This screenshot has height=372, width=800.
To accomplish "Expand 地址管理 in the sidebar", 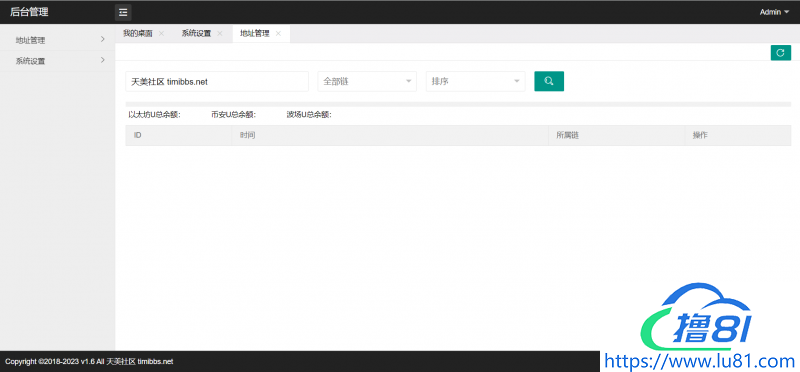I will click(x=58, y=40).
